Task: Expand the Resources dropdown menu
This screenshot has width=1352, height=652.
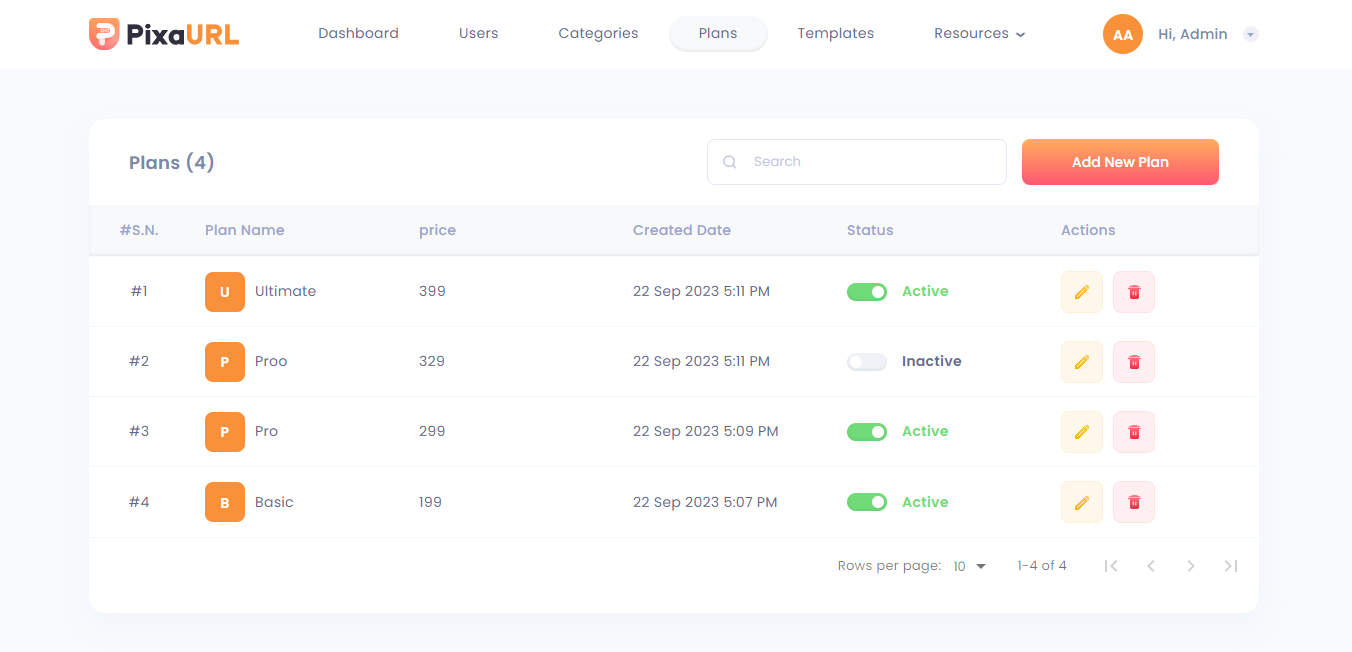Action: 979,34
